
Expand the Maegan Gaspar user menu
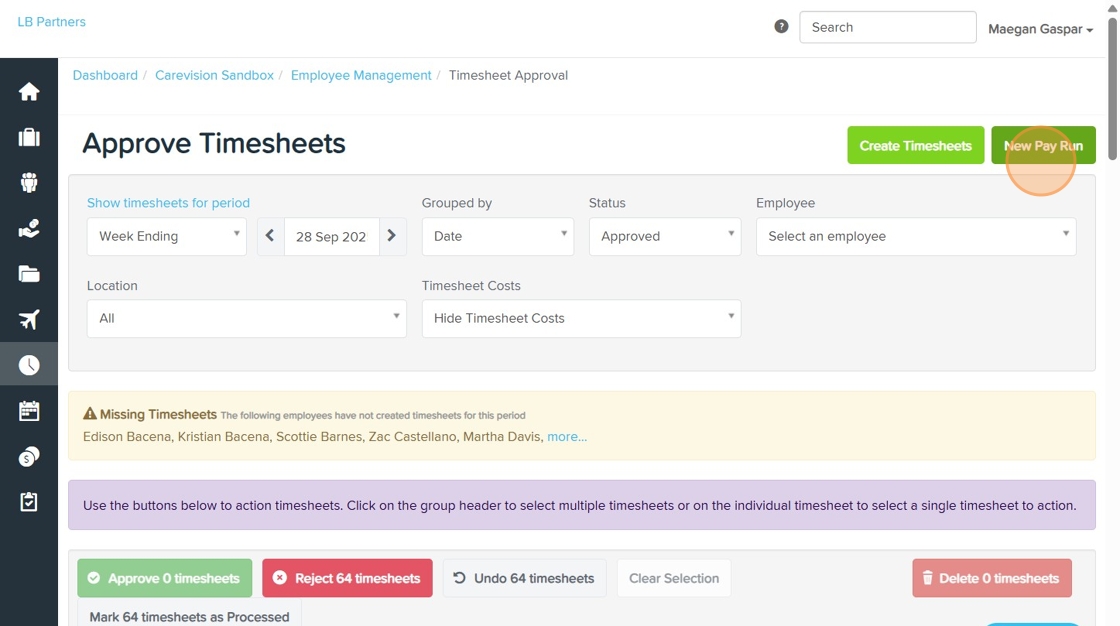point(1040,29)
